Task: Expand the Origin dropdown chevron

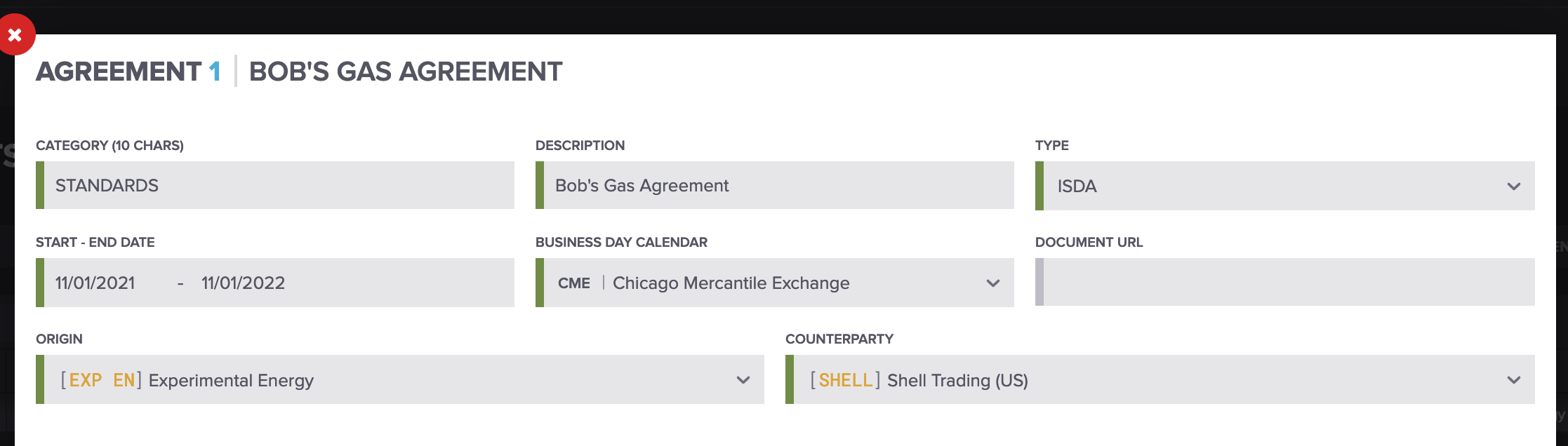Action: point(743,380)
